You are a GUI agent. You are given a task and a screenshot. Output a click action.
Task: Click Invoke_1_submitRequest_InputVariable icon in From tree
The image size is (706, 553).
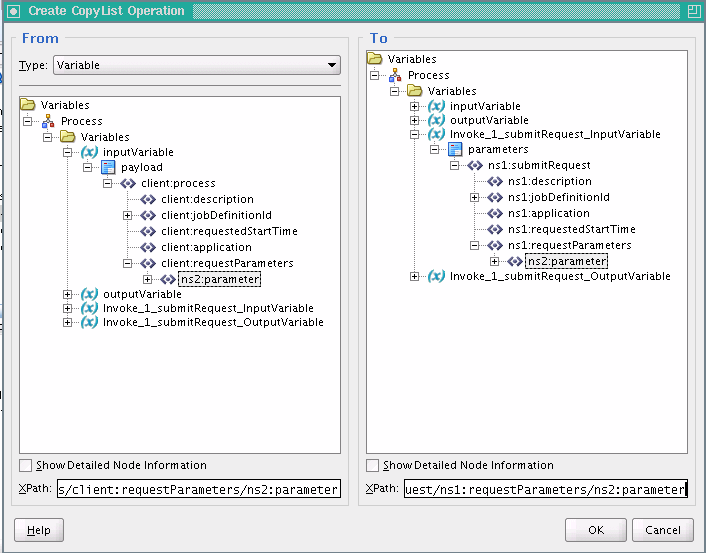coord(89,308)
